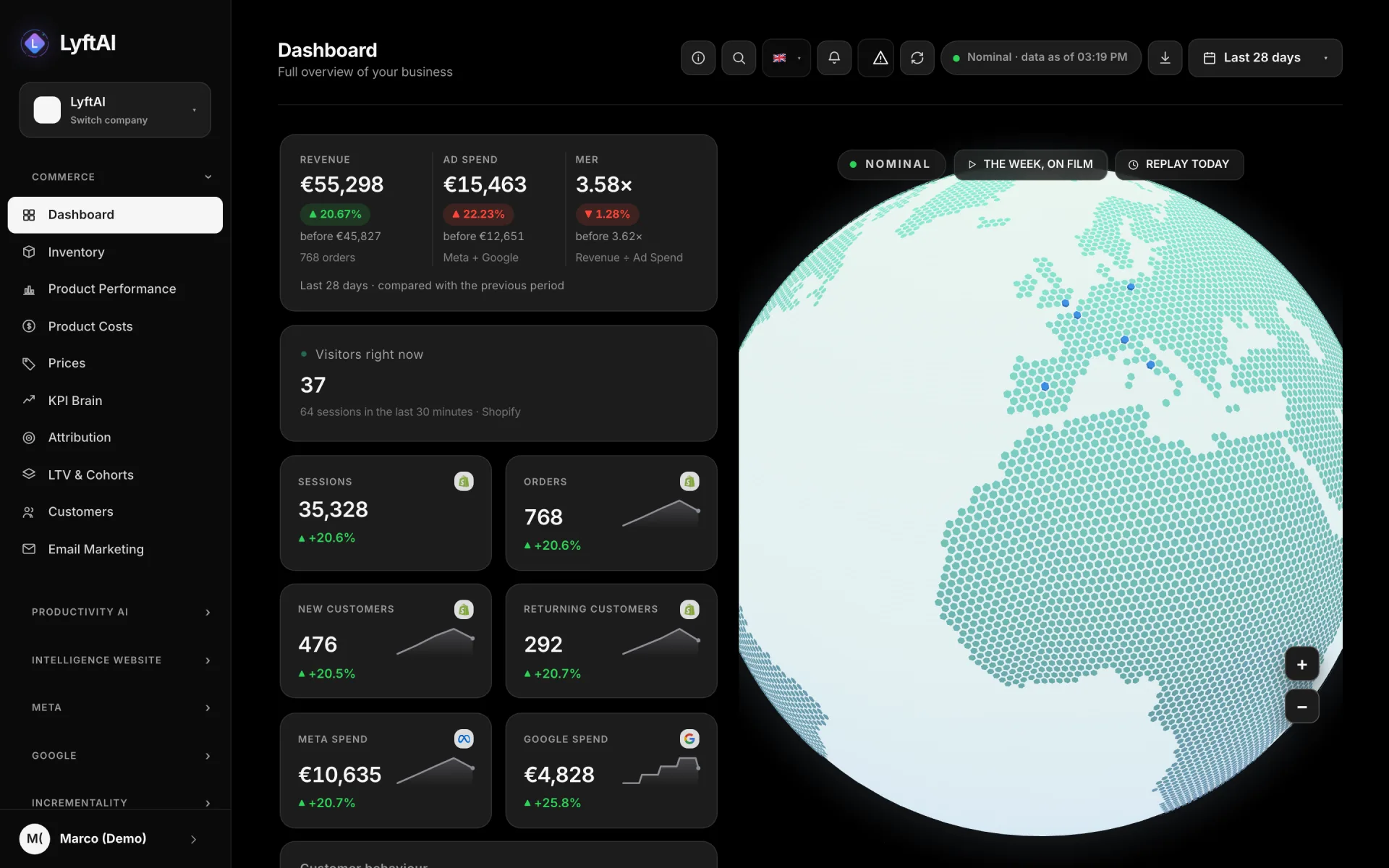Open Product Costs page
Image resolution: width=1389 pixels, height=868 pixels.
[115, 326]
